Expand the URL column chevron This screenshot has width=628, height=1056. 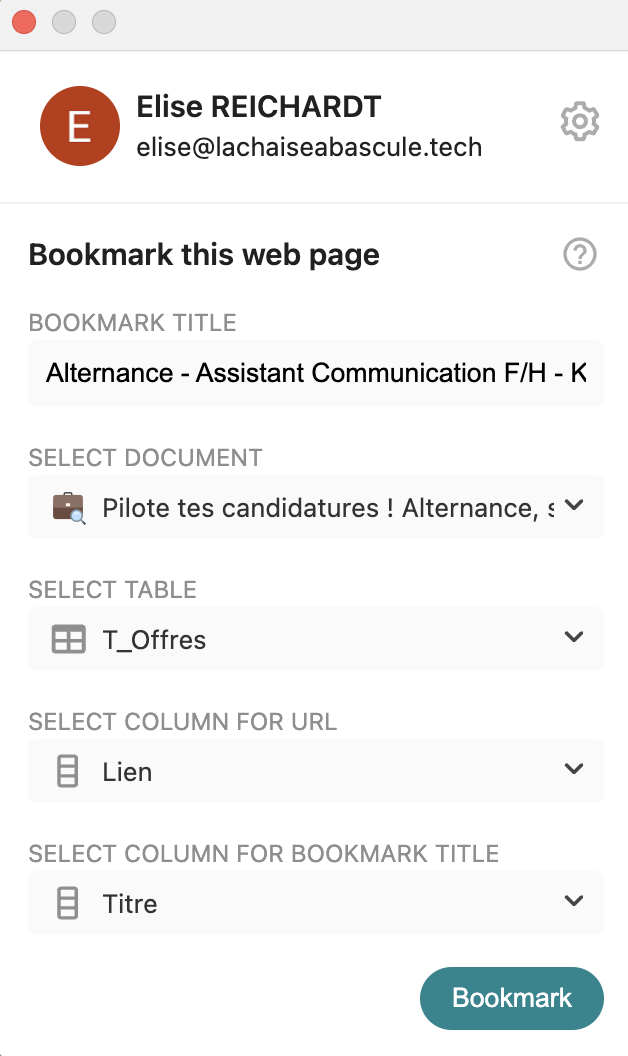point(574,769)
